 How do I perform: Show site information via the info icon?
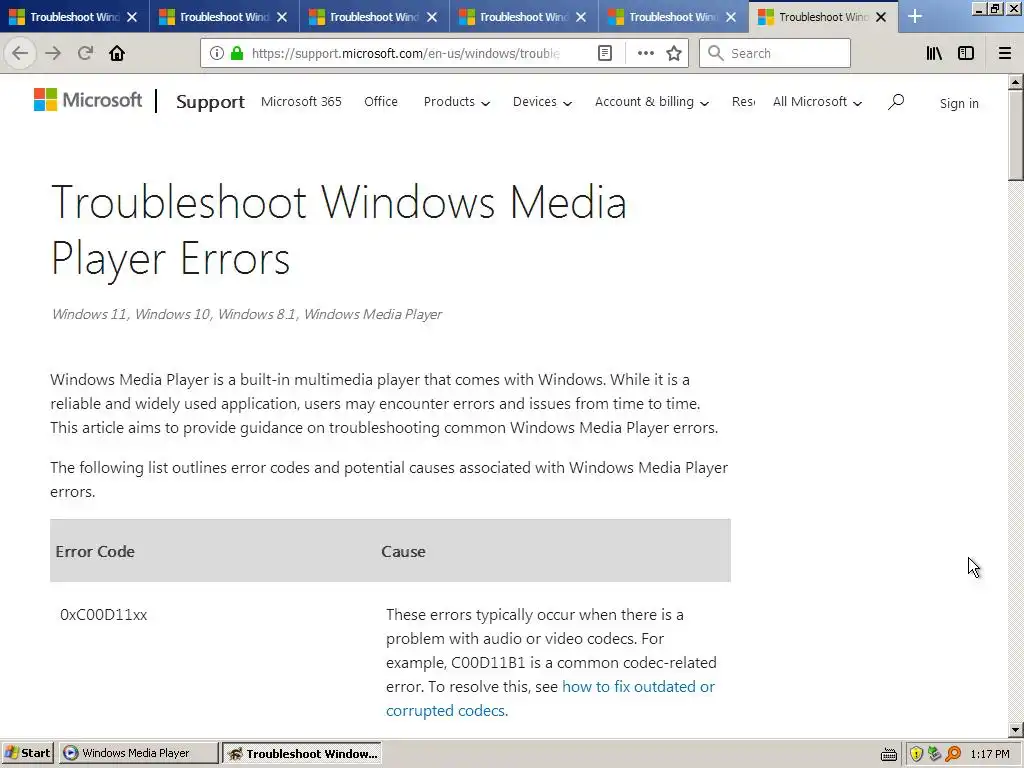pos(217,53)
